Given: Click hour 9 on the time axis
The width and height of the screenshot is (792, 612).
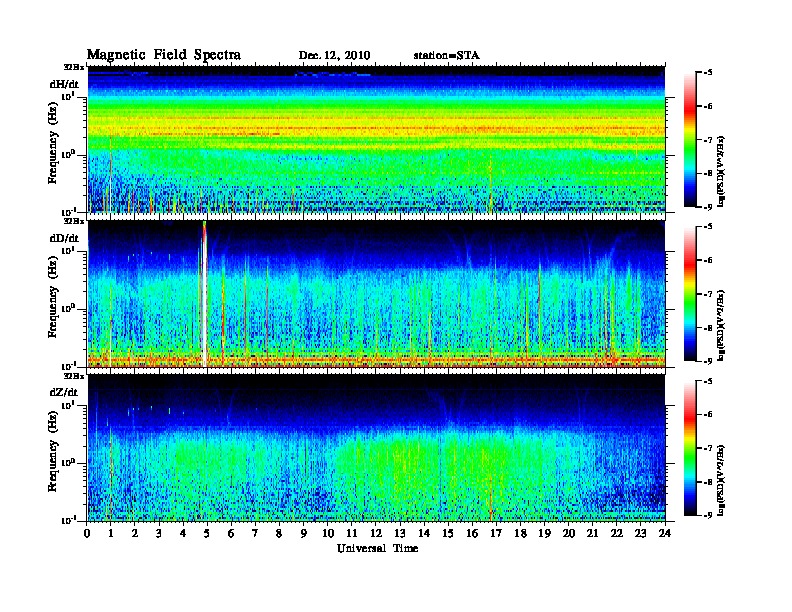Looking at the screenshot, I should tap(304, 534).
